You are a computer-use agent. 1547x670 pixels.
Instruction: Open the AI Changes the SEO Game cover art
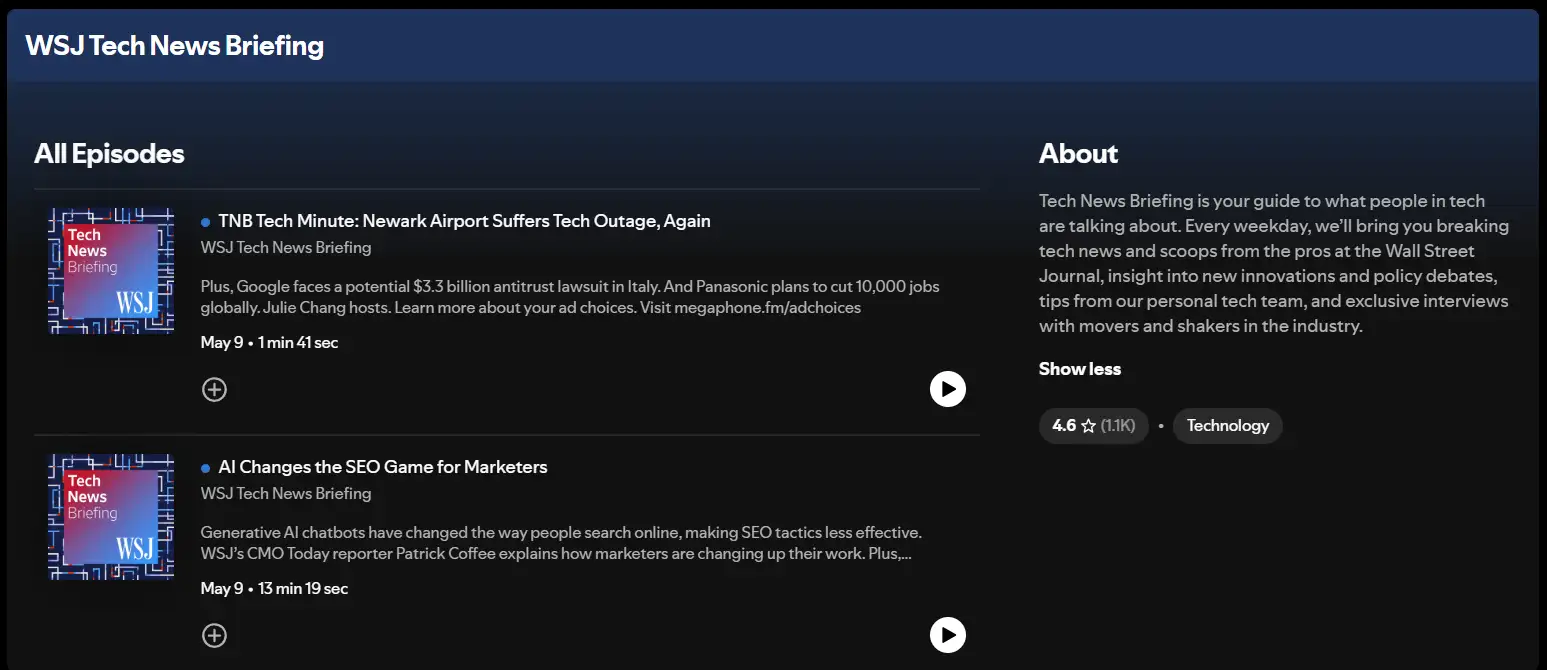point(111,517)
